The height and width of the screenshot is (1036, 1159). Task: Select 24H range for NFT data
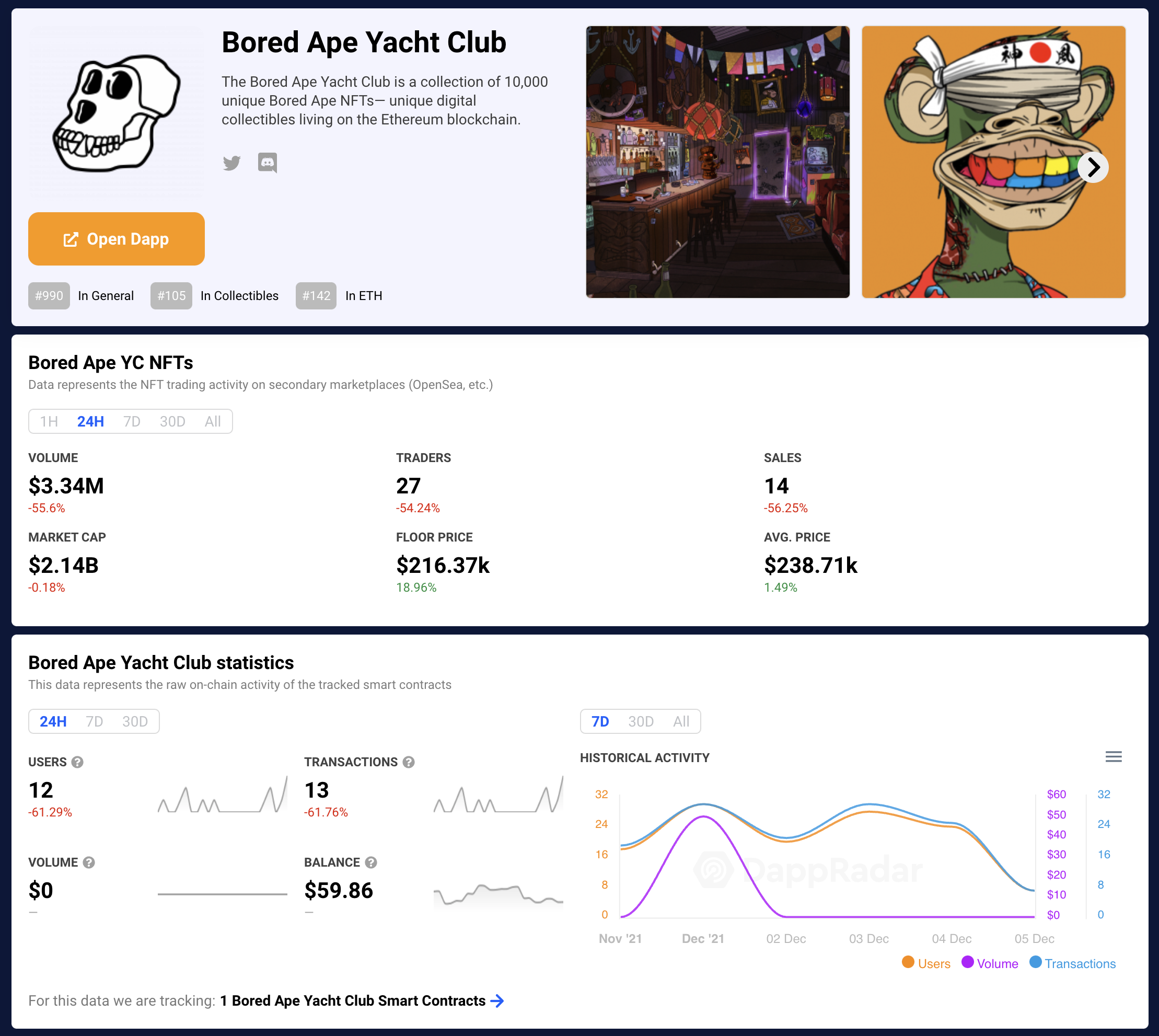[90, 421]
